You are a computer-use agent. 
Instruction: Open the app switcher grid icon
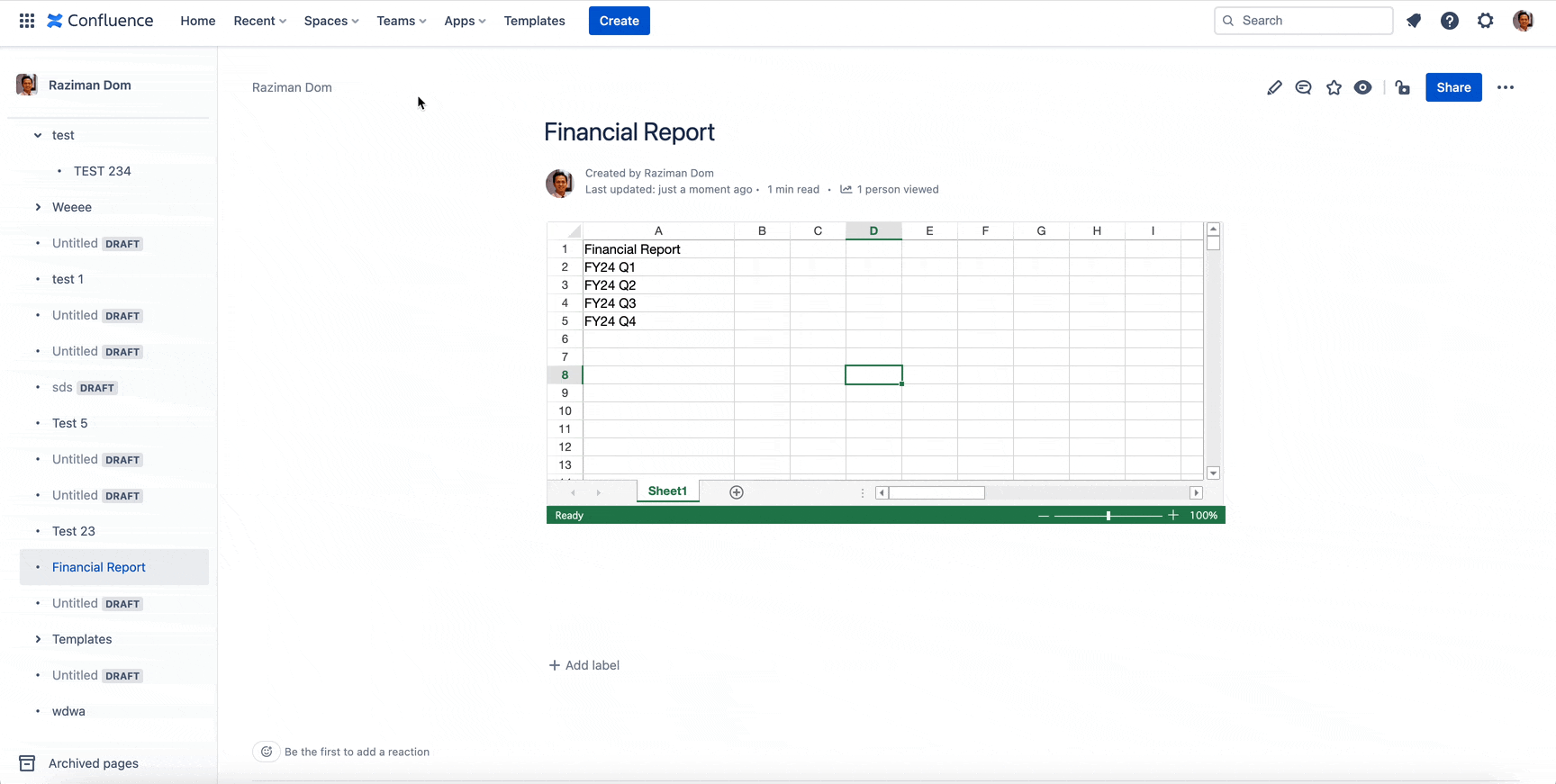(x=27, y=21)
